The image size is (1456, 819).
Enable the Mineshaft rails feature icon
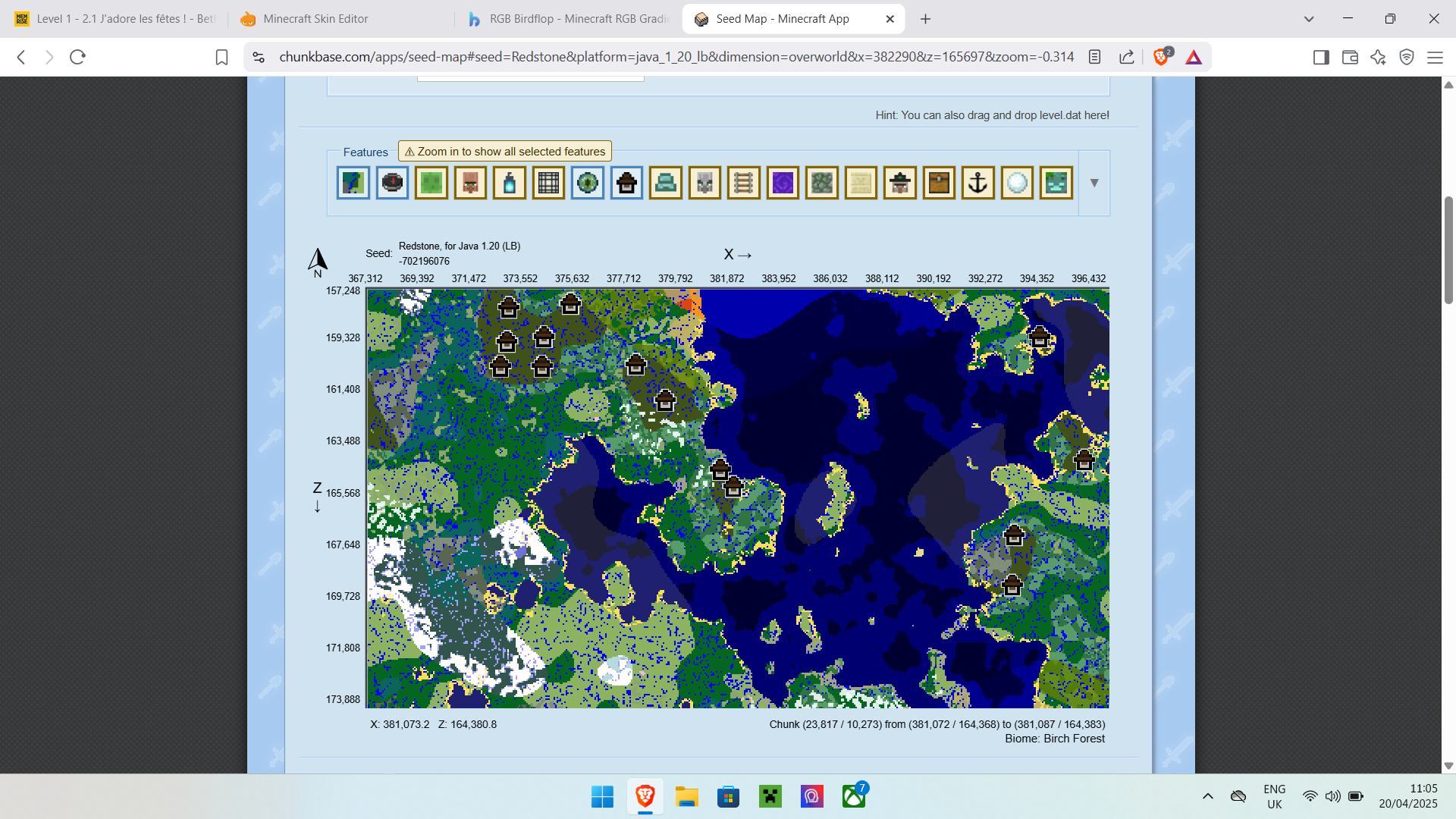click(744, 183)
